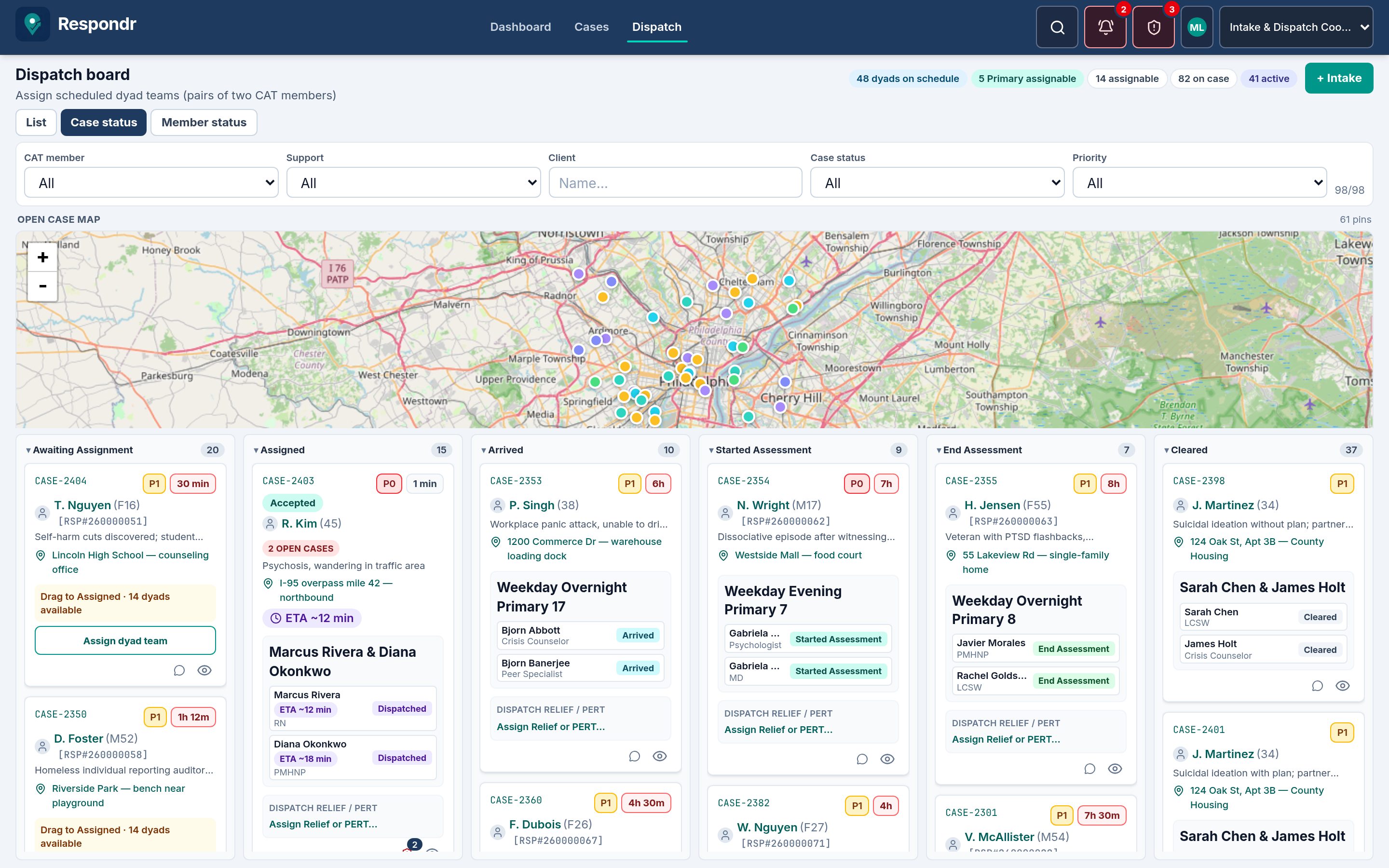Click location pin for Westside Mall
Image resolution: width=1389 pixels, height=868 pixels.
tap(723, 555)
